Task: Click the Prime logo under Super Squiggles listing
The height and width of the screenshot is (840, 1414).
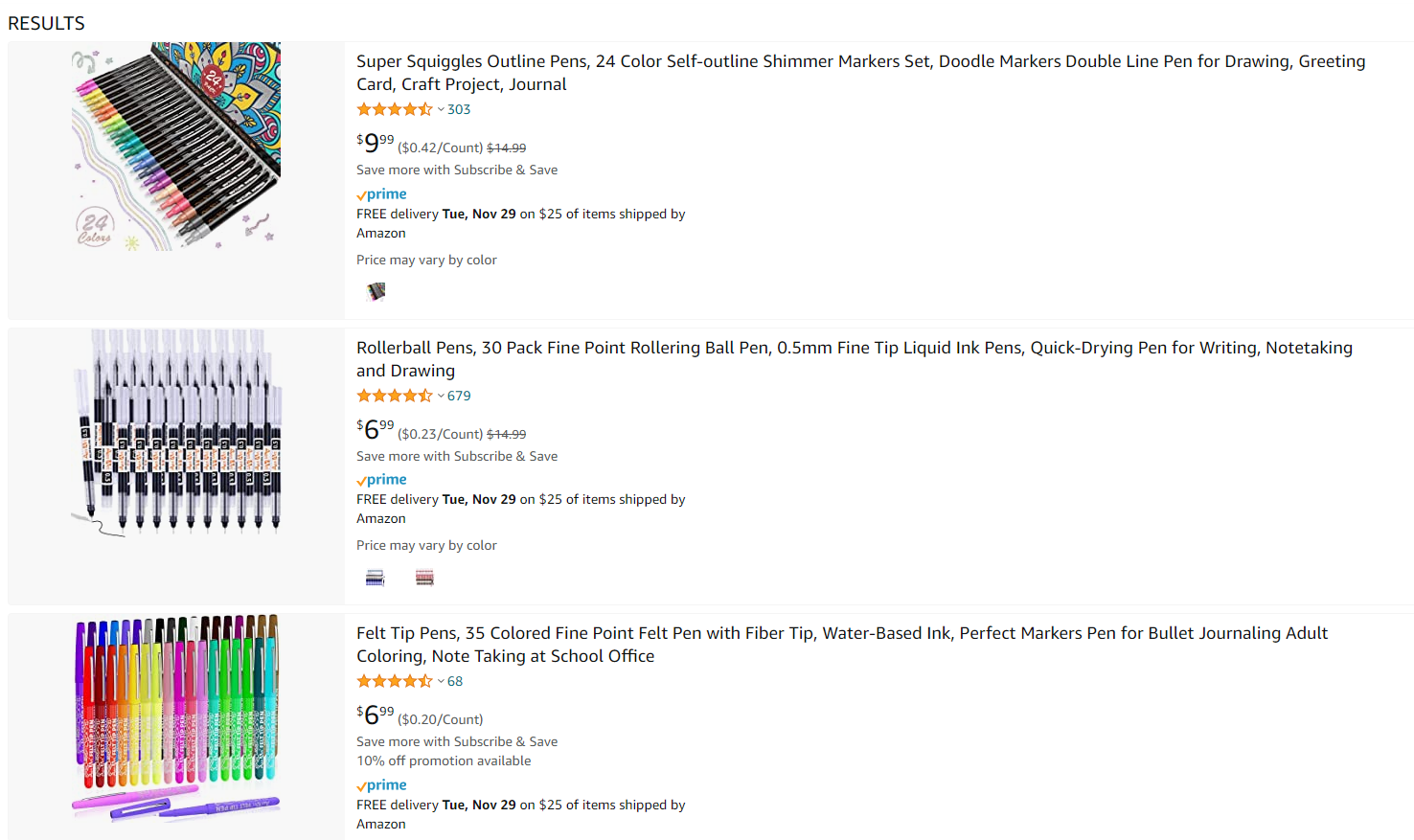Action: [381, 194]
